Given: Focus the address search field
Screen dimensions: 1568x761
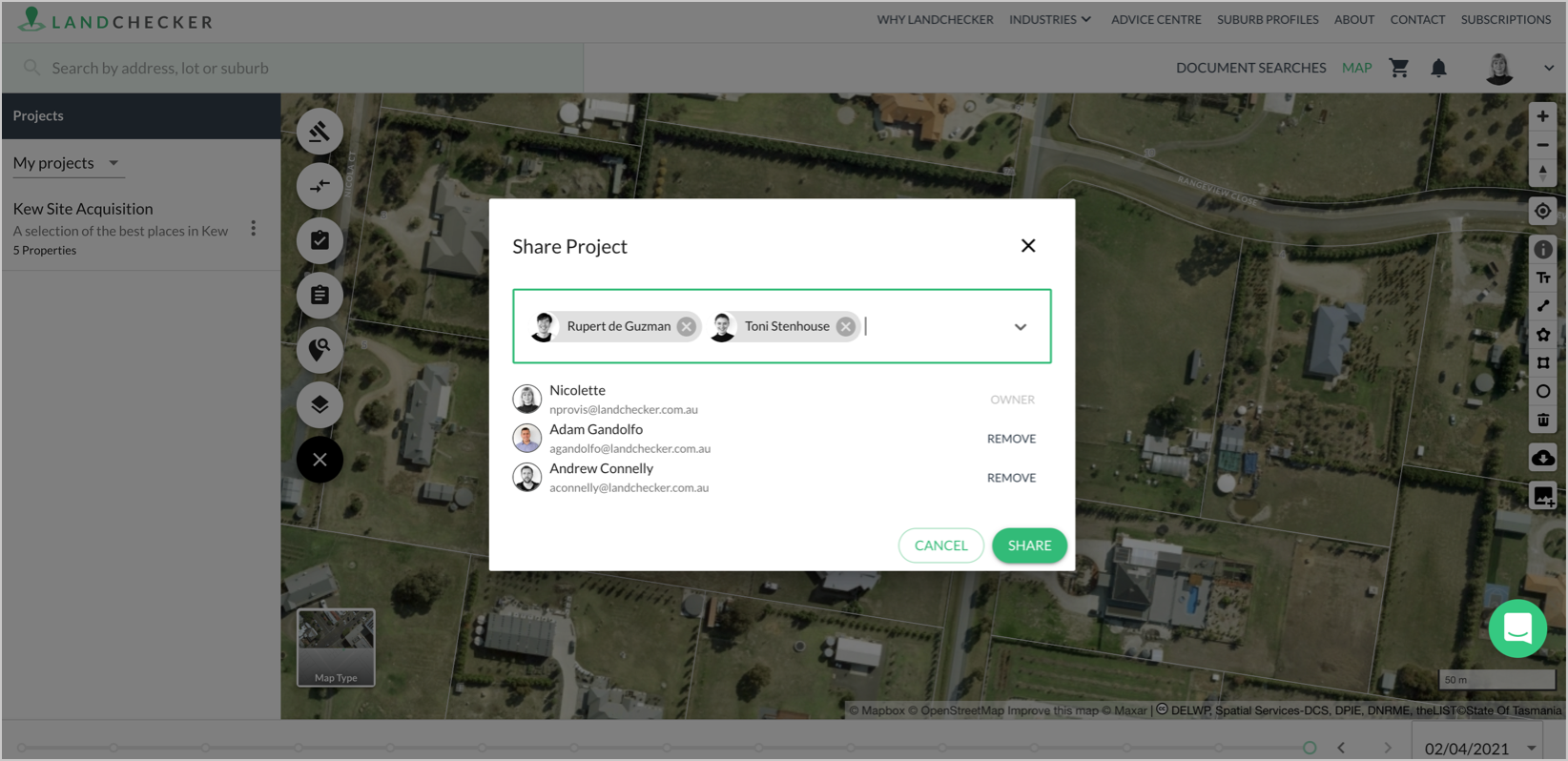Looking at the screenshot, I should (x=293, y=68).
